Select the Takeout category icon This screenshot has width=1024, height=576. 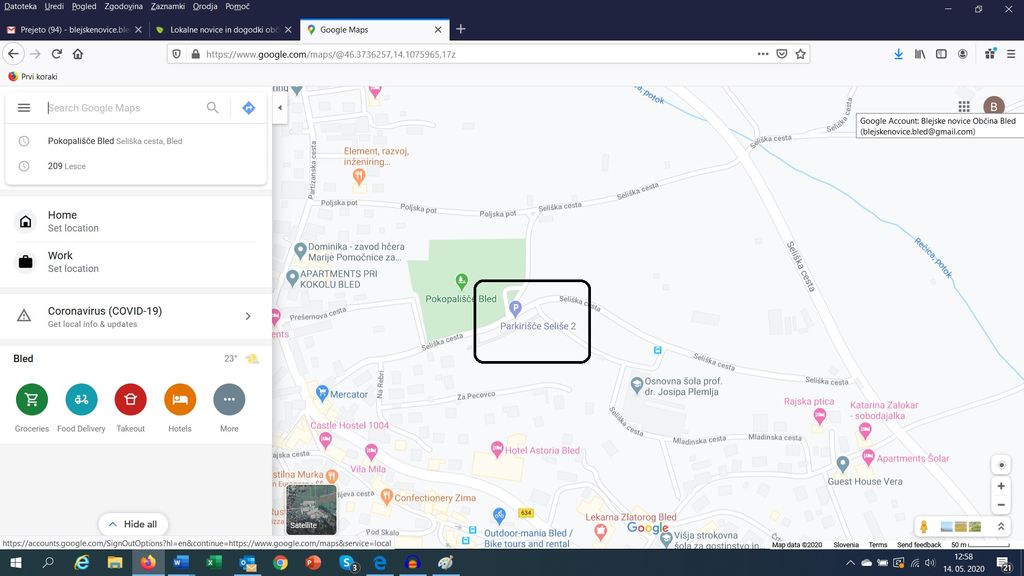point(131,400)
